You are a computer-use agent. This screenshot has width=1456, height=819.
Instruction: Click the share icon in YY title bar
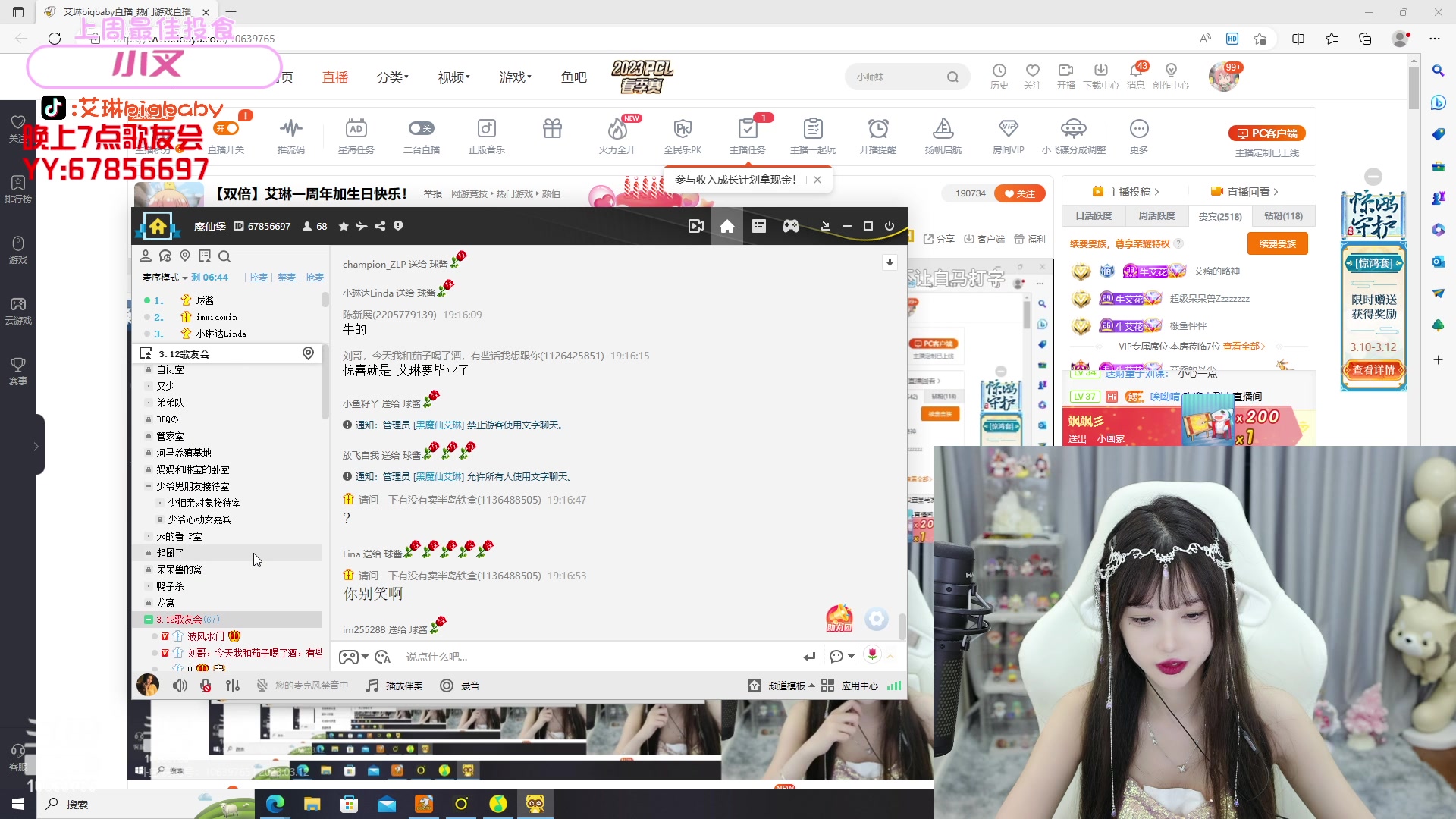point(380,226)
